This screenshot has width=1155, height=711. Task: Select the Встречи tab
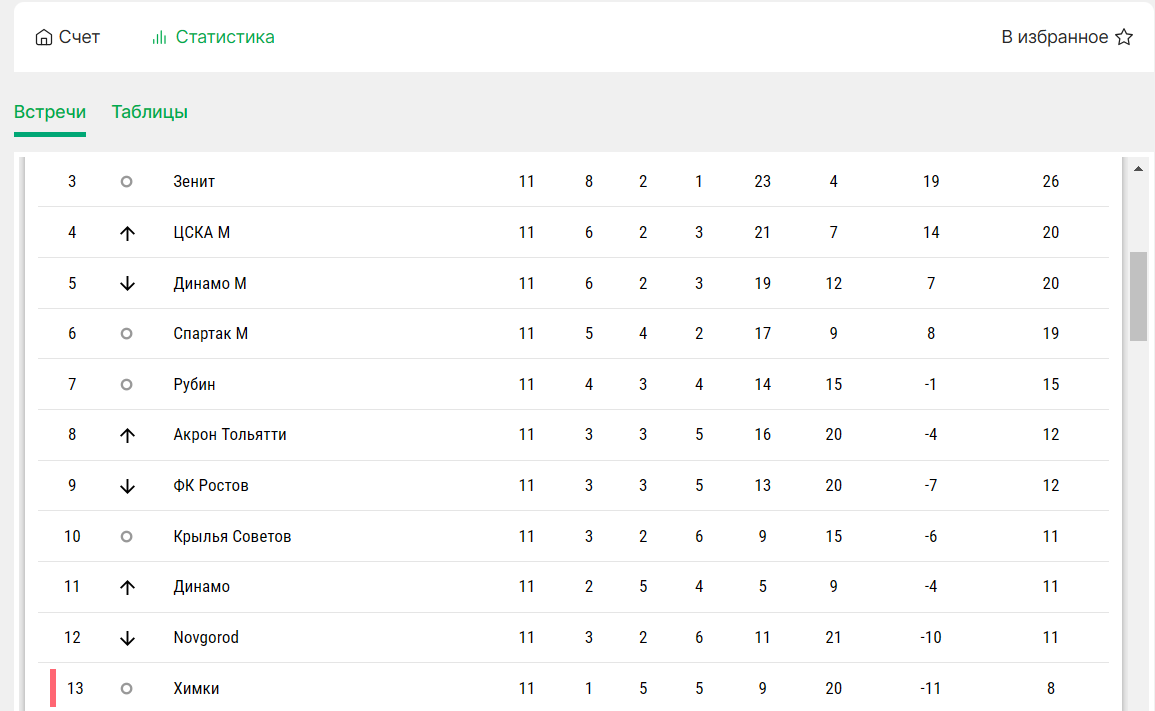50,112
